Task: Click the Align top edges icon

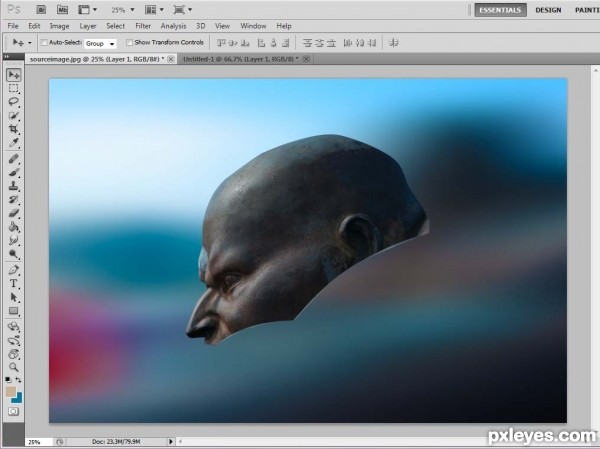Action: (x=221, y=43)
